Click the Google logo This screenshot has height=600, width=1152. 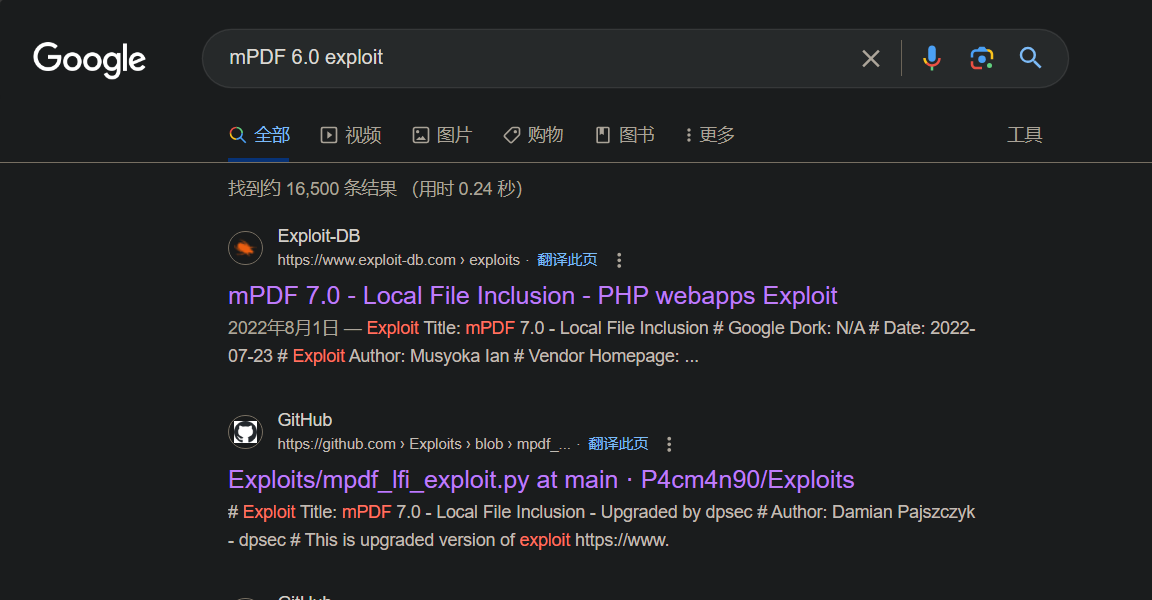[x=90, y=59]
